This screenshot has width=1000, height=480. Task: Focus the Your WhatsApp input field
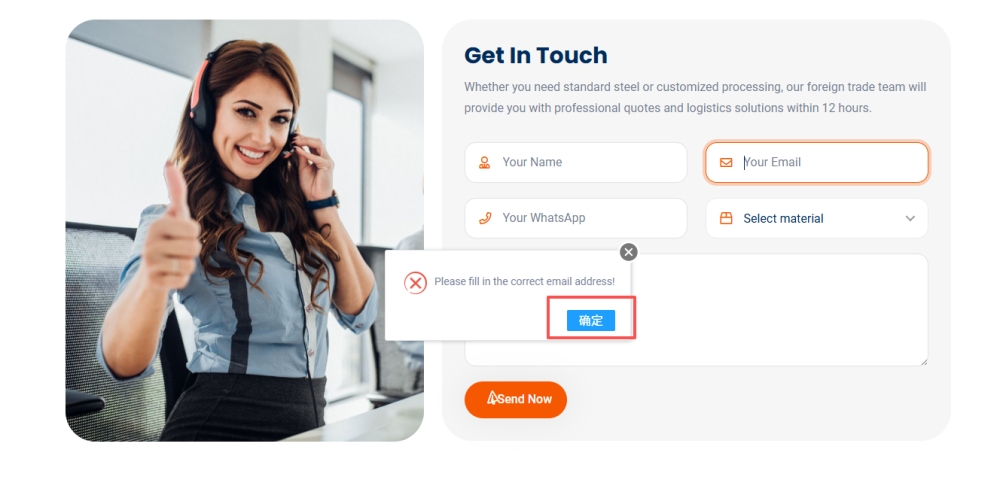coord(576,218)
